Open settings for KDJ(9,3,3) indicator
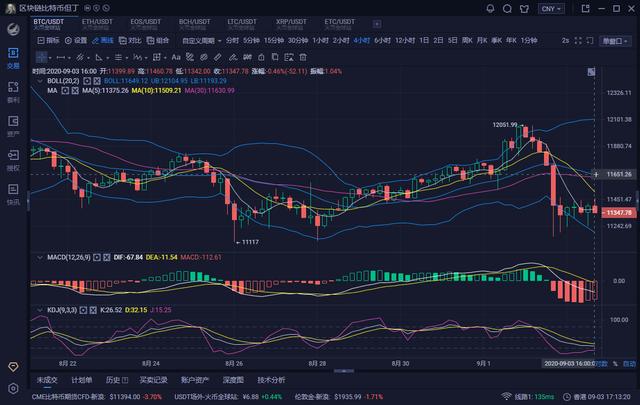This screenshot has width=640, height=405. (x=83, y=310)
